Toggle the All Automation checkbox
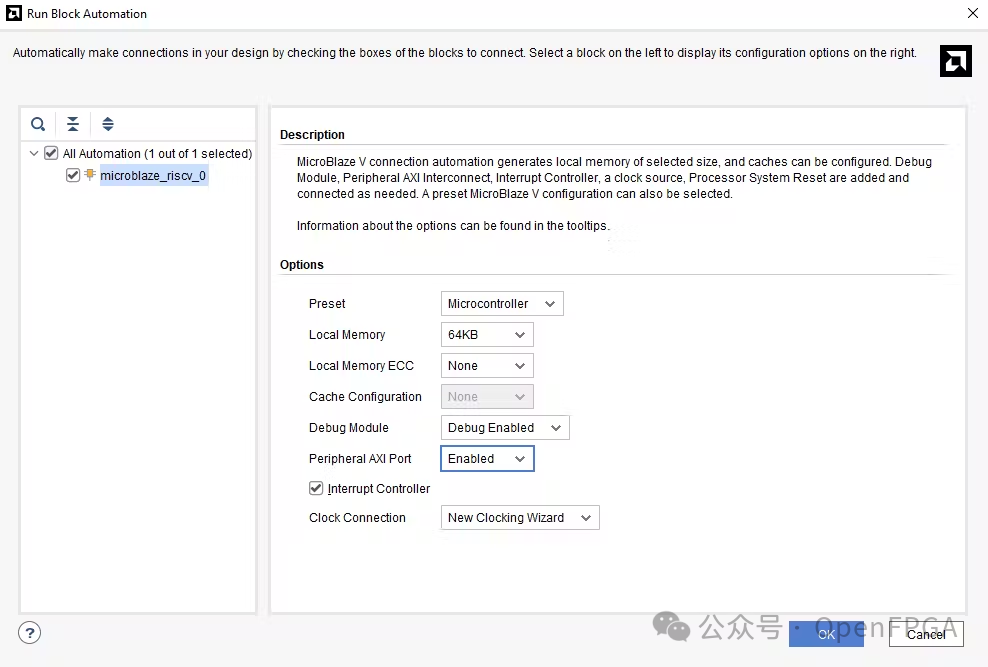Screen dimensions: 988x667 tap(51, 153)
